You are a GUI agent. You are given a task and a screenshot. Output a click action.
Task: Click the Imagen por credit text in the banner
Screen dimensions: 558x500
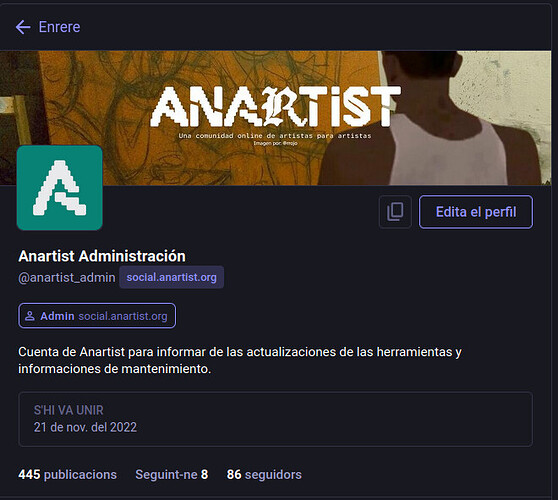[x=275, y=143]
